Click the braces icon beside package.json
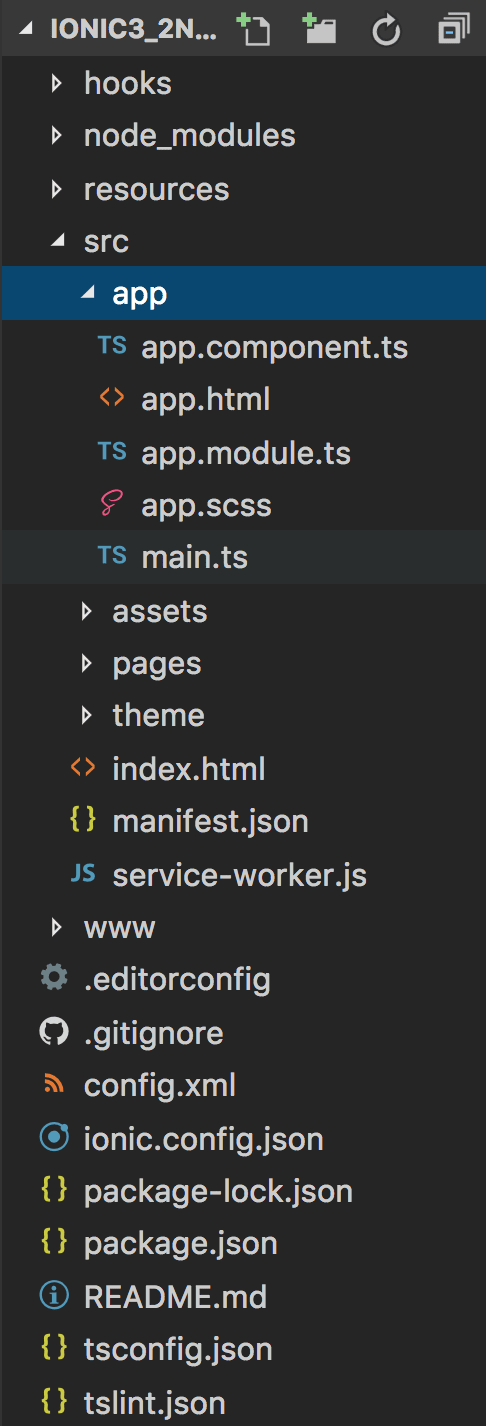Screen dimensions: 486x1426 [x=54, y=1242]
